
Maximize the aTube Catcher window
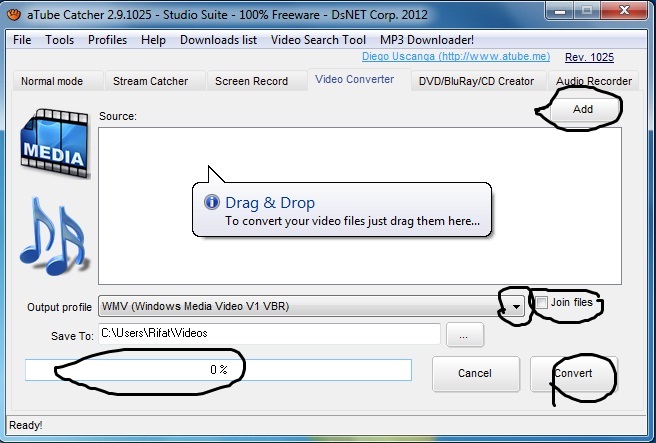coord(587,11)
